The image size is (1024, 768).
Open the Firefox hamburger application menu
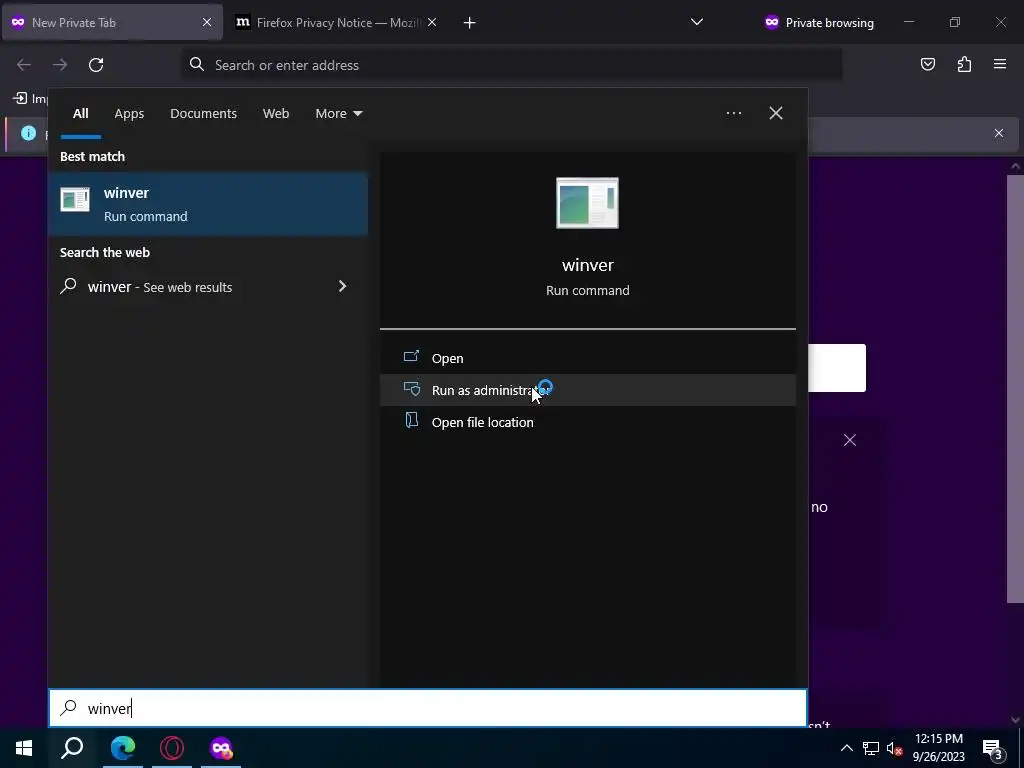[x=1000, y=64]
